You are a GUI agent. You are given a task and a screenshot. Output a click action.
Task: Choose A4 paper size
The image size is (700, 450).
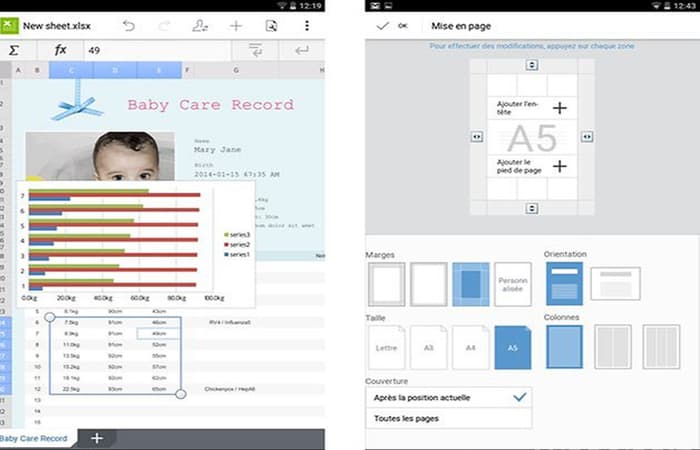[471, 347]
